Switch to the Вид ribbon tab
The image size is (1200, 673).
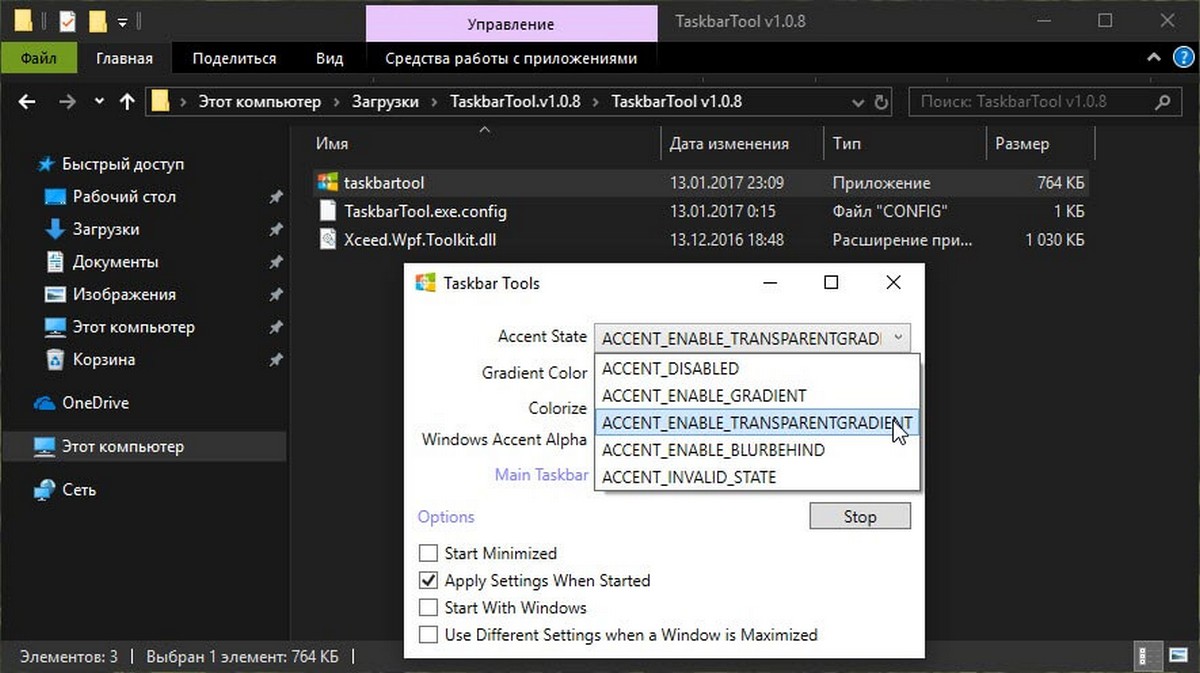pos(329,58)
